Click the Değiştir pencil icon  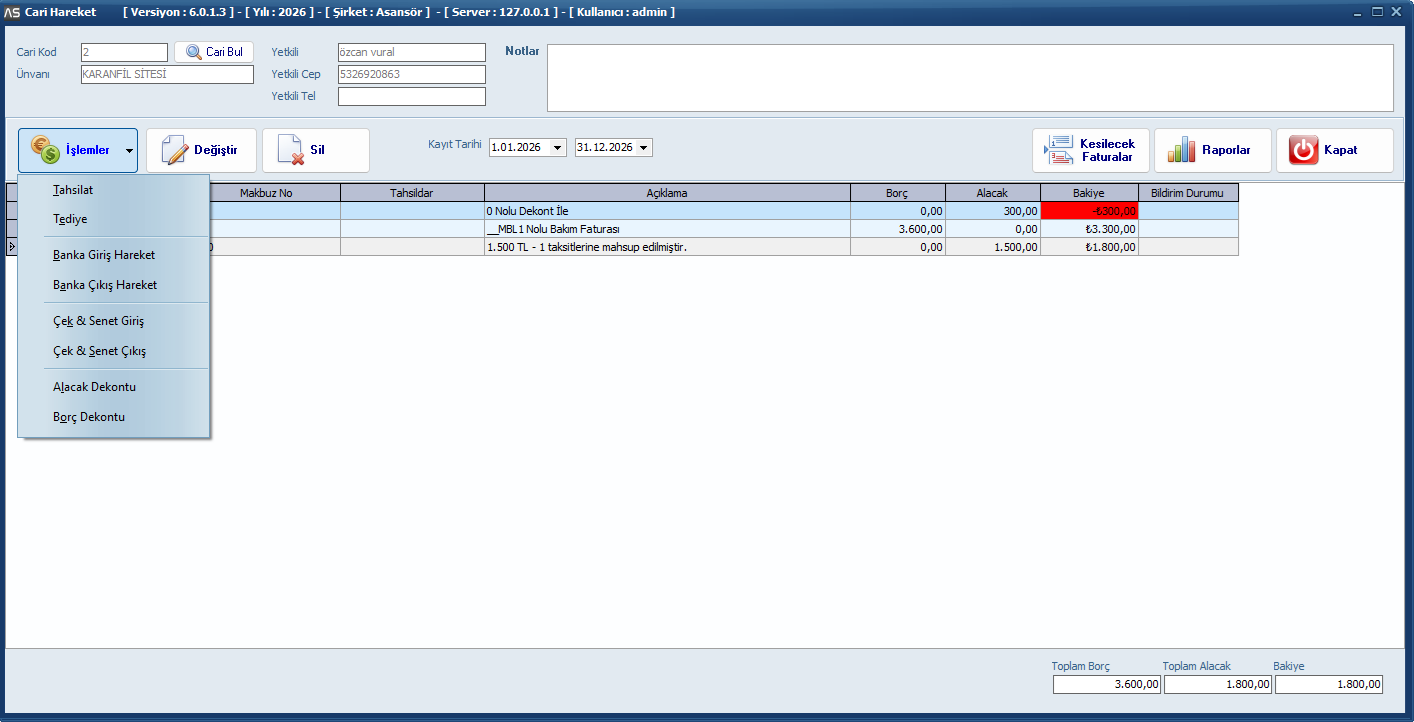click(175, 150)
